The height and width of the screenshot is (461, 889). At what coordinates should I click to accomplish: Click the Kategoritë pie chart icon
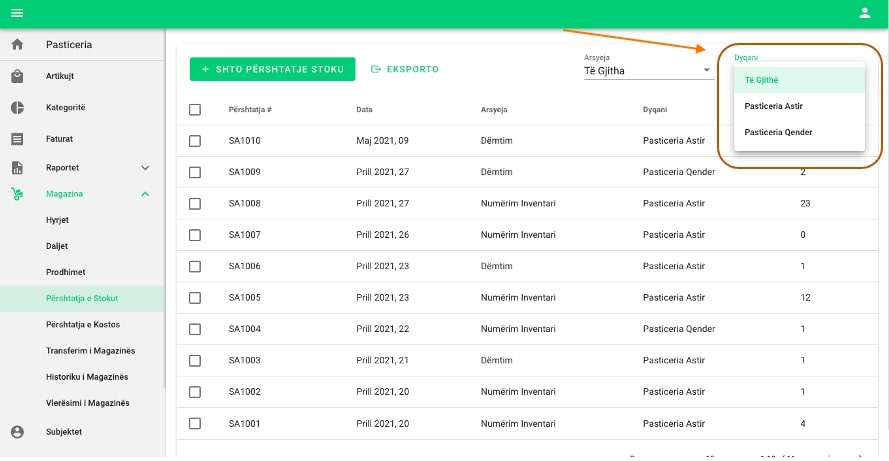point(17,107)
